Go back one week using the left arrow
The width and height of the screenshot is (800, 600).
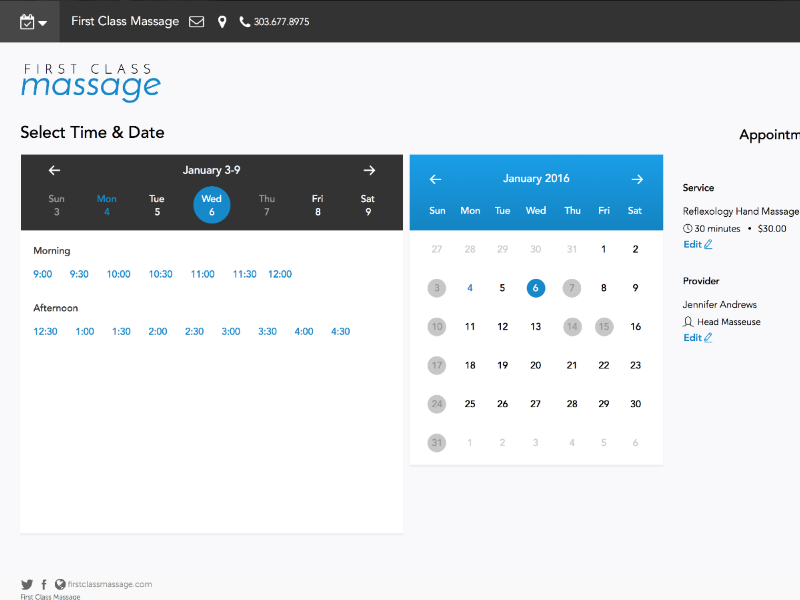click(x=54, y=170)
